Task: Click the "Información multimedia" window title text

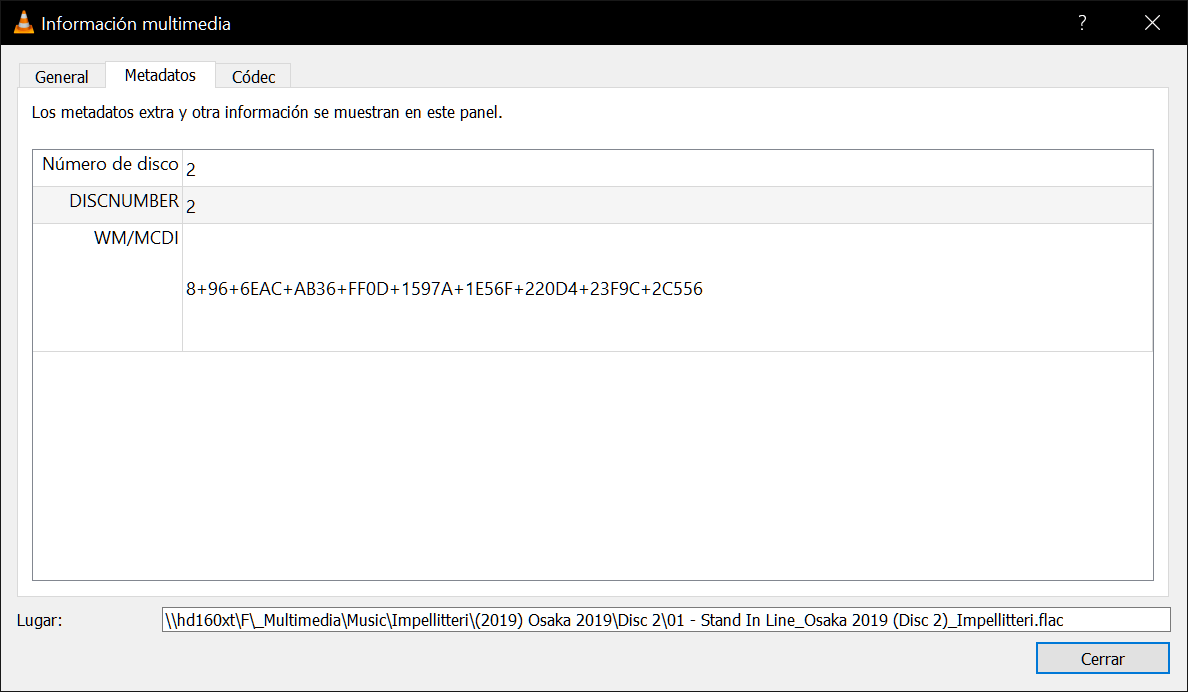Action: click(x=136, y=23)
